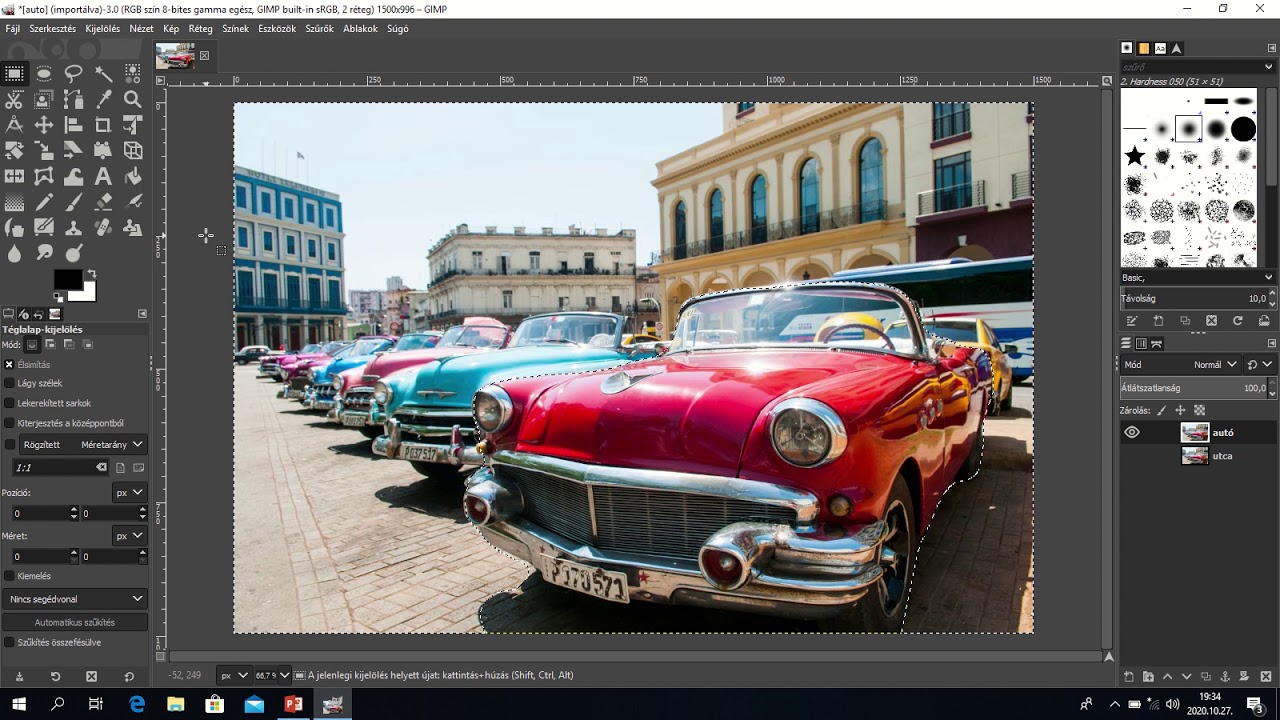Image resolution: width=1280 pixels, height=720 pixels.
Task: Select the Alignment tool
Action: (73, 125)
